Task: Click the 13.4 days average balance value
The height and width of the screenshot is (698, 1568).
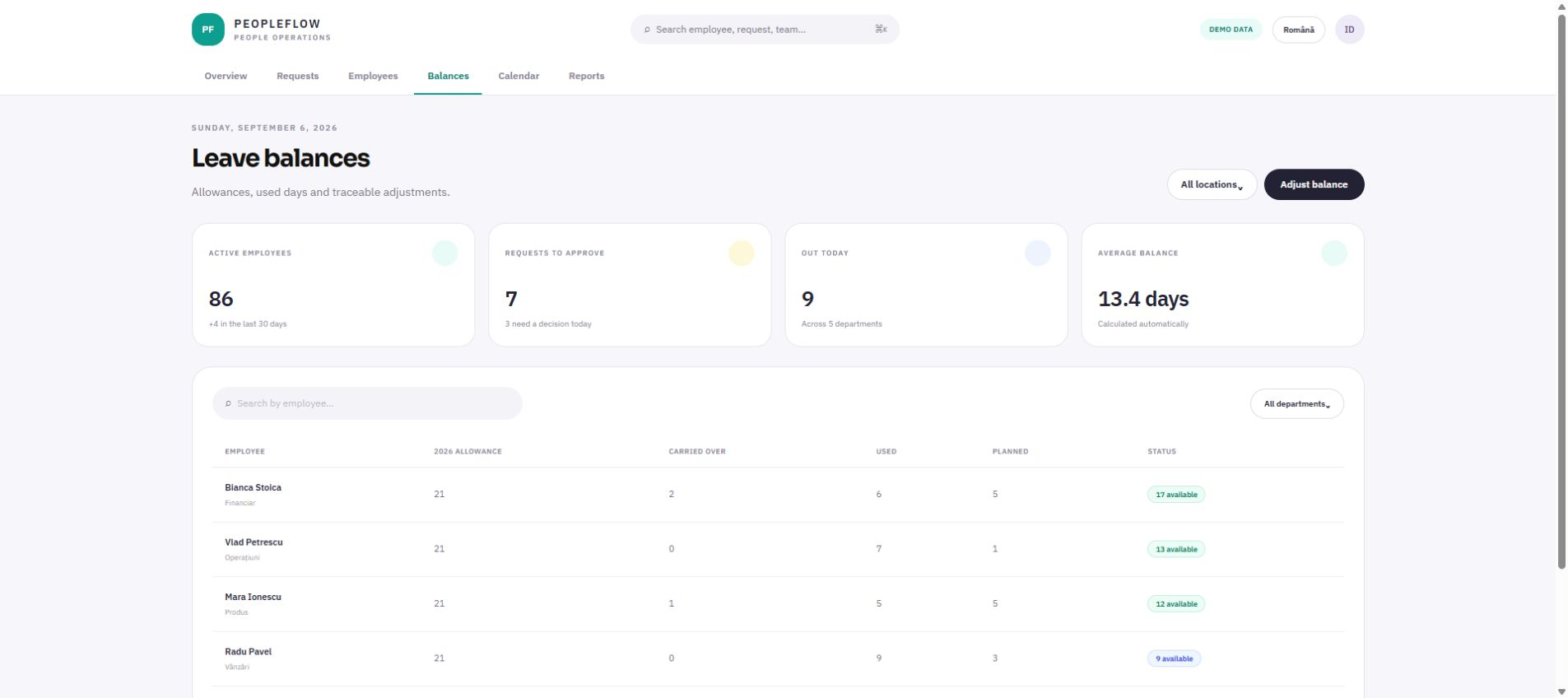Action: point(1142,299)
